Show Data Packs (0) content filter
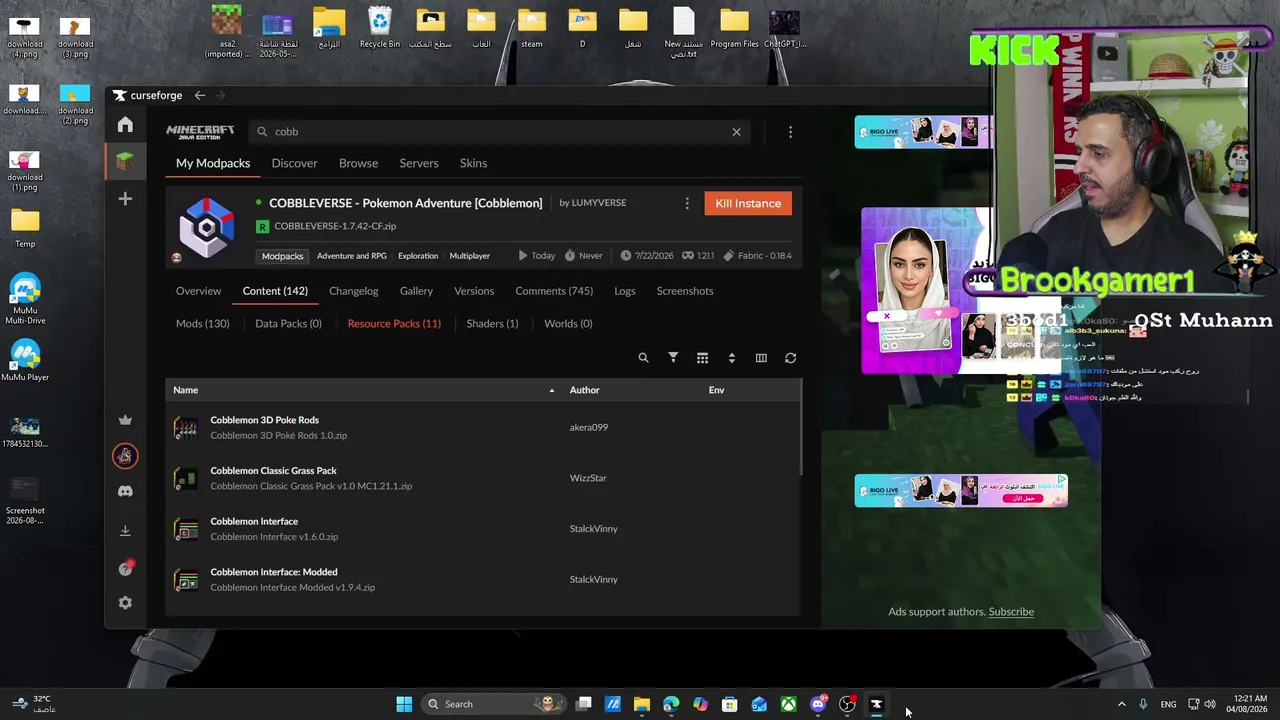This screenshot has width=1280, height=720. 288,323
